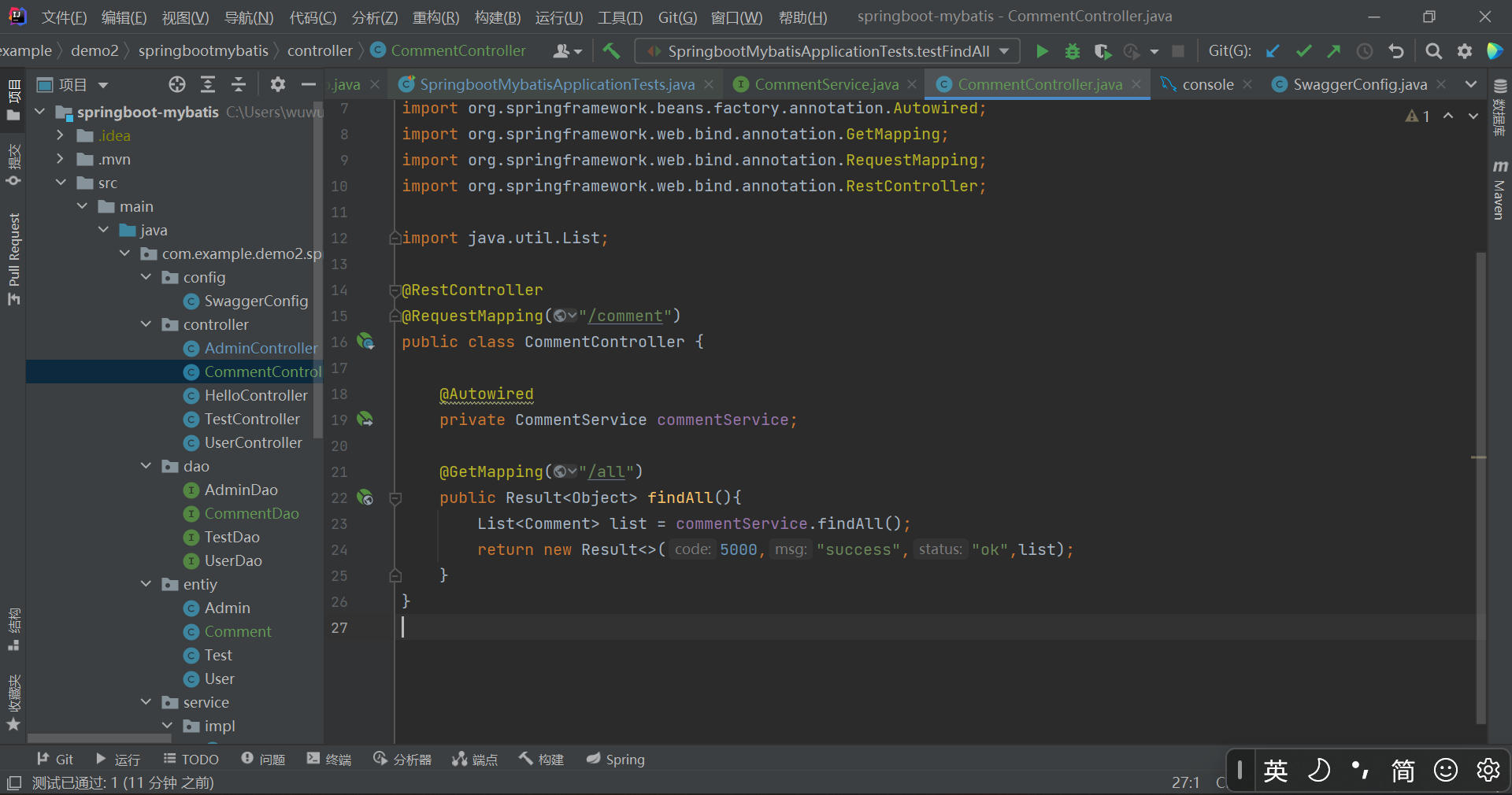Switch to the CommentService.java tab
1512x795 pixels.
[825, 84]
